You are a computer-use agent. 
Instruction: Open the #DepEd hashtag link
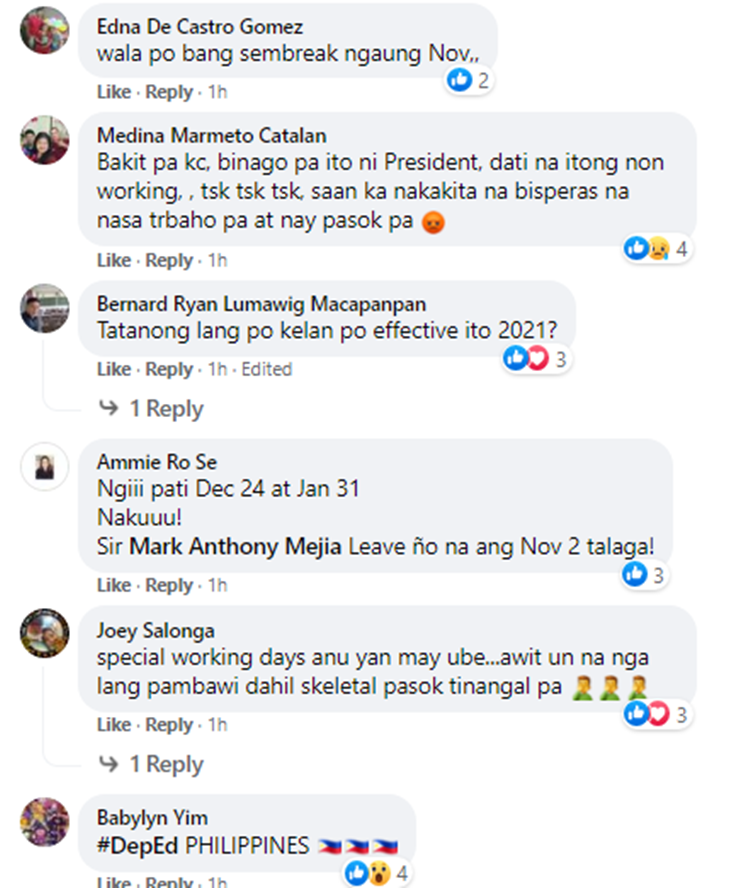138,846
